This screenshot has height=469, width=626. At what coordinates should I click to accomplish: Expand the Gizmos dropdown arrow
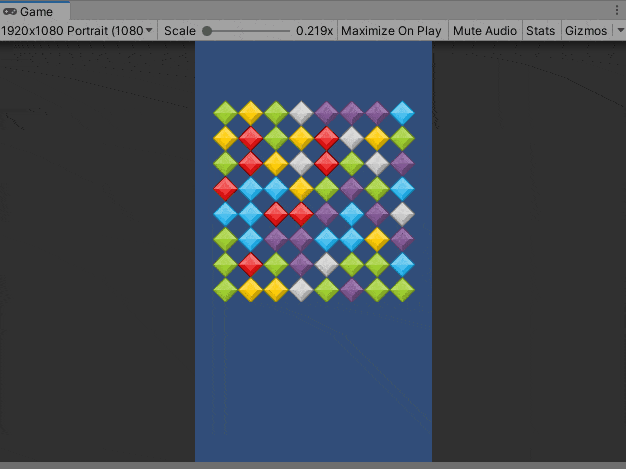617,31
